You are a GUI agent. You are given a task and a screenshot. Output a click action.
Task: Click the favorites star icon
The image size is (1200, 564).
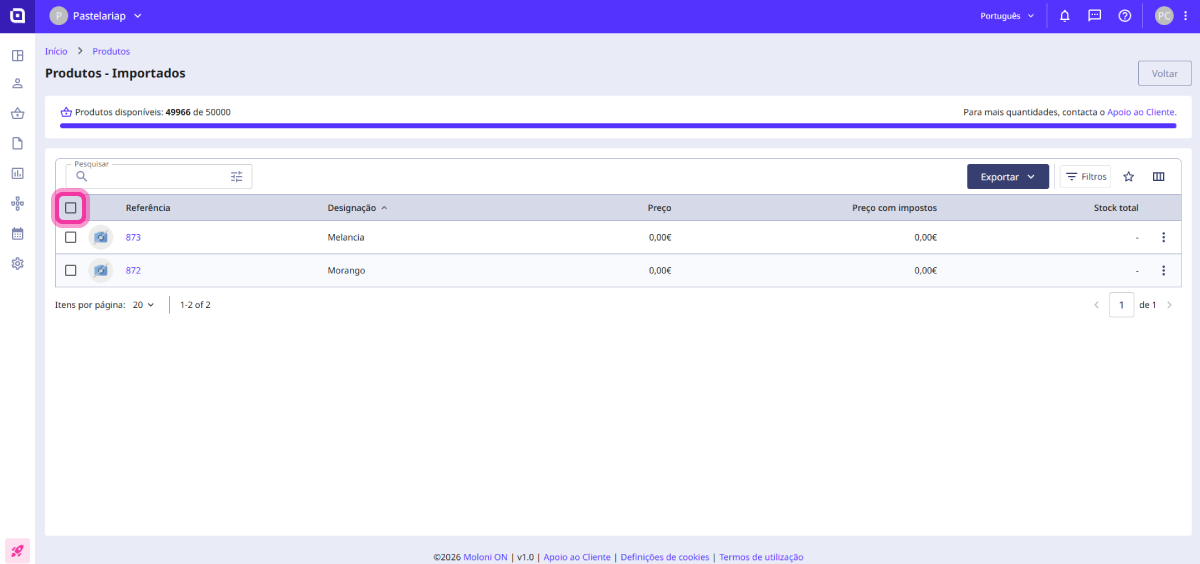(1129, 176)
